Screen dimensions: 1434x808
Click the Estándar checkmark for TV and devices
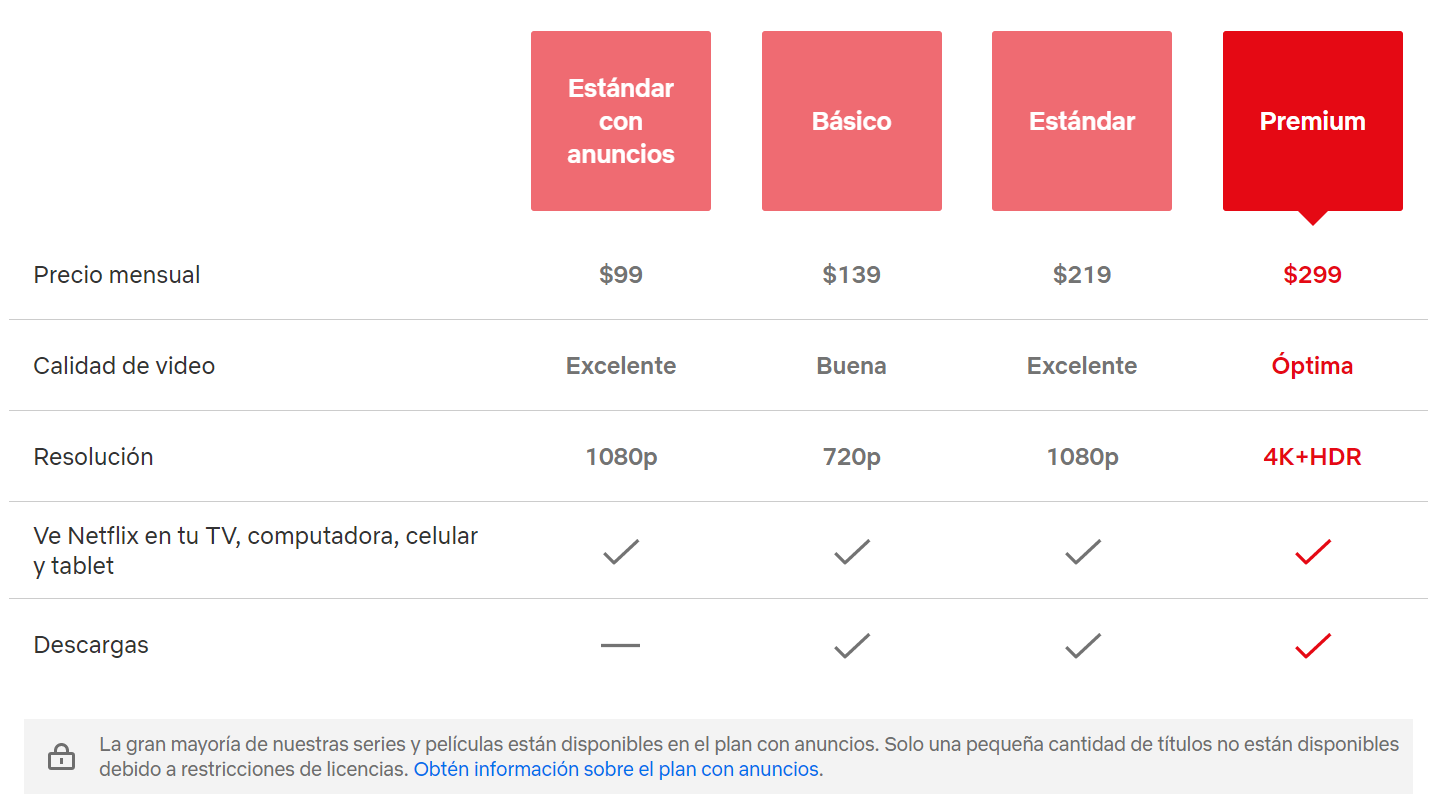pyautogui.click(x=1082, y=551)
